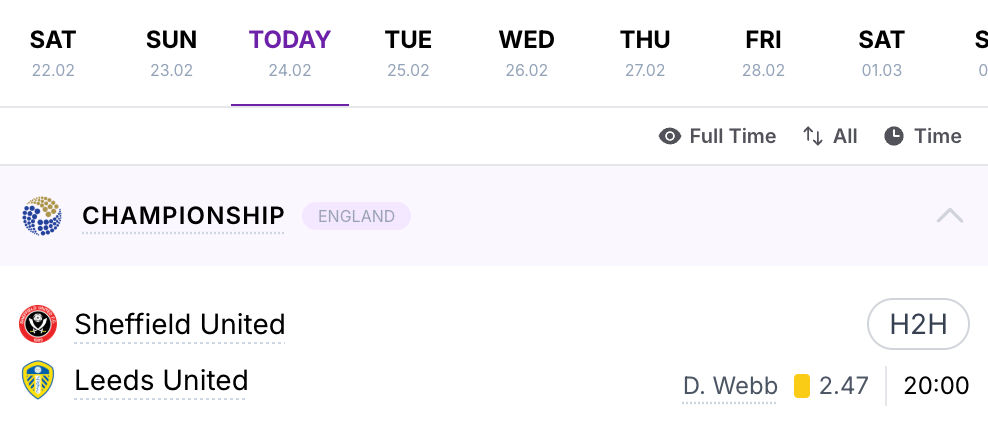This screenshot has width=988, height=430.
Task: Click the 20:00 kickoff time
Action: pyautogui.click(x=936, y=386)
